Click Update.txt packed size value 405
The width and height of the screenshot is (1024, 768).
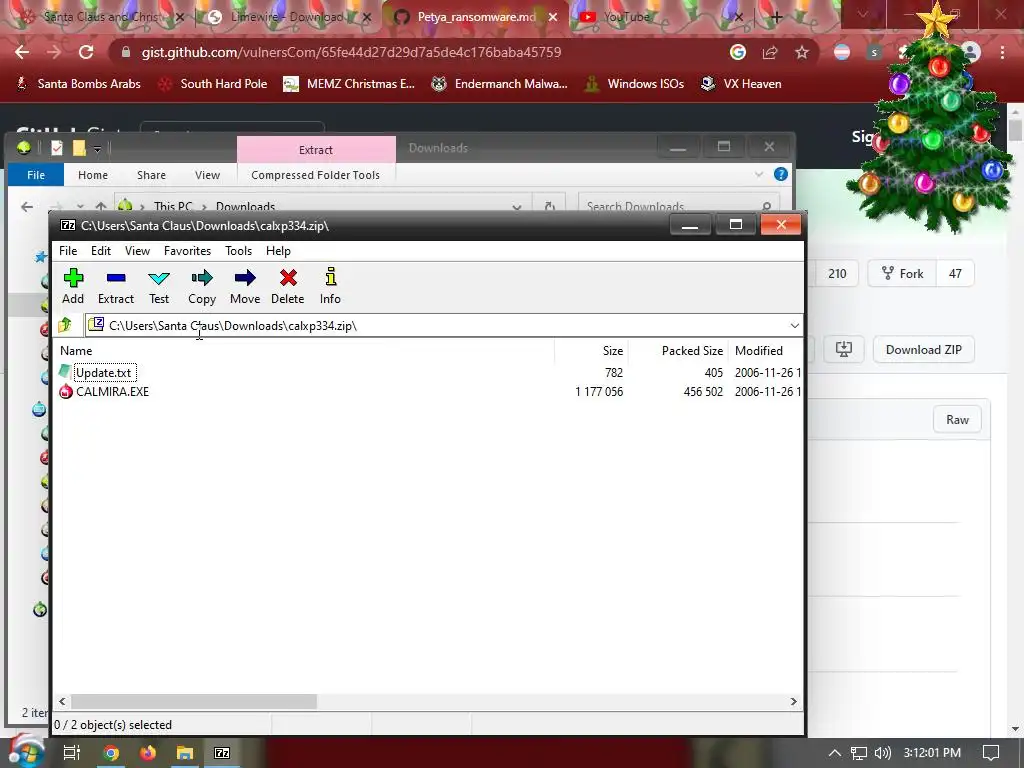click(x=713, y=372)
